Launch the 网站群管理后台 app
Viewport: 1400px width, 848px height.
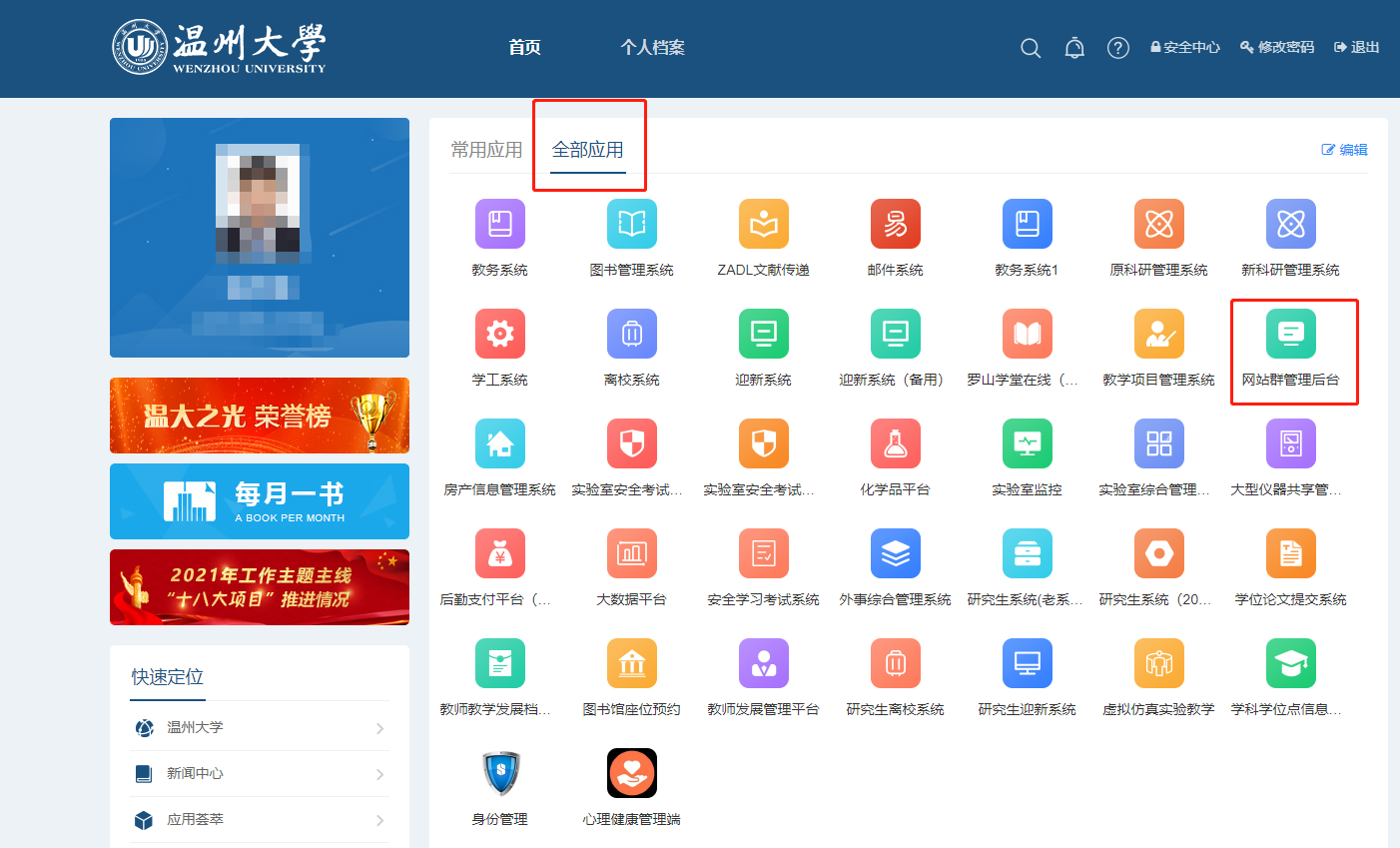coord(1290,334)
